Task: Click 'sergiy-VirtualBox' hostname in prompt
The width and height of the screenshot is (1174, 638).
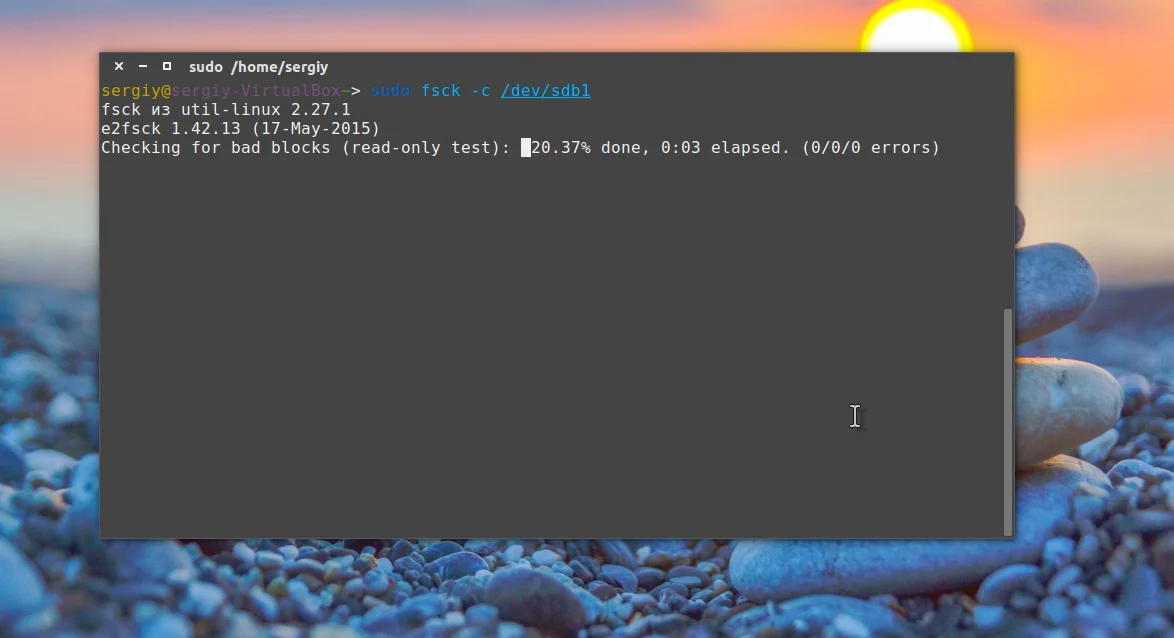Action: (256, 91)
